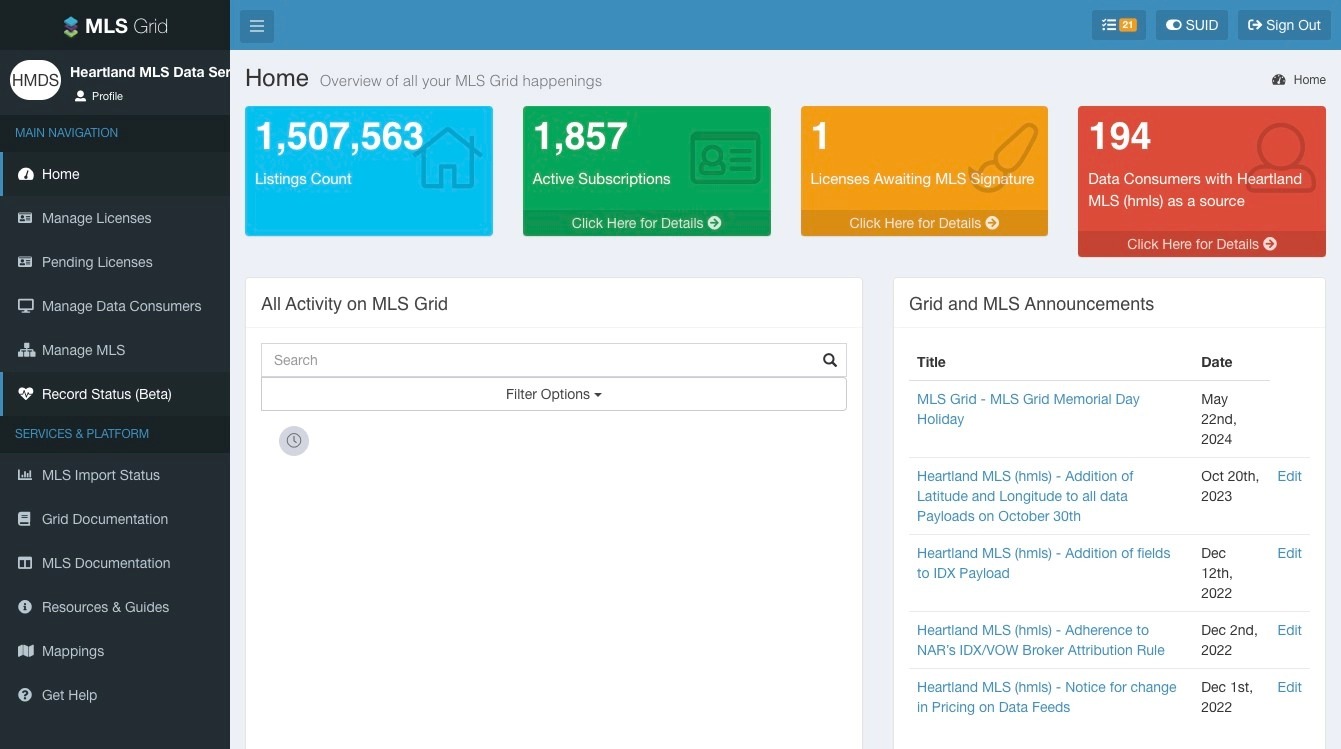
Task: Click the bar chart icon for MLS Import Status
Action: pyautogui.click(x=26, y=475)
